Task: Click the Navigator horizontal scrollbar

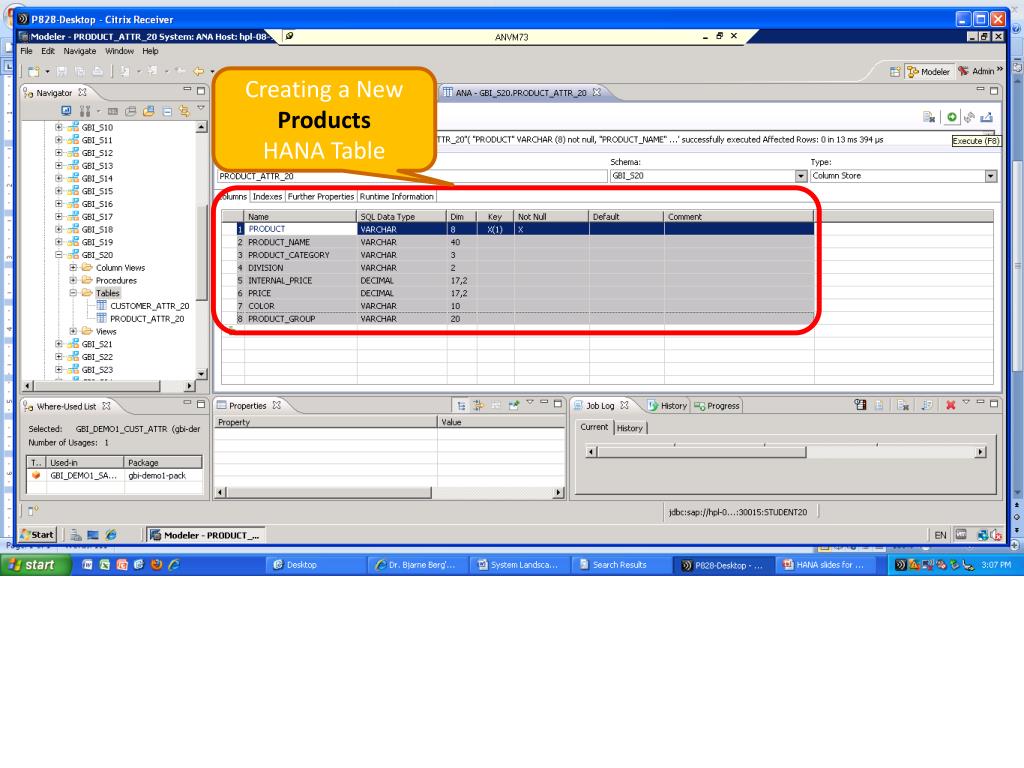Action: (108, 386)
